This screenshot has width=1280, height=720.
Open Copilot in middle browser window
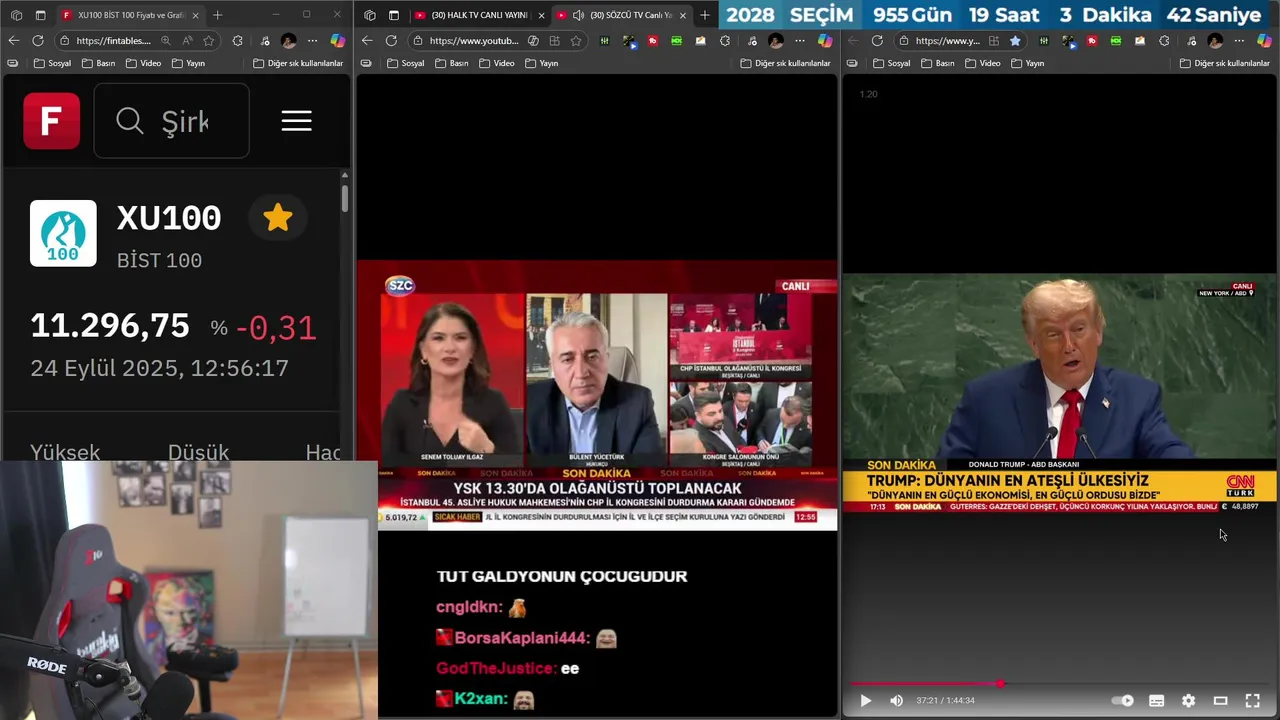(824, 40)
